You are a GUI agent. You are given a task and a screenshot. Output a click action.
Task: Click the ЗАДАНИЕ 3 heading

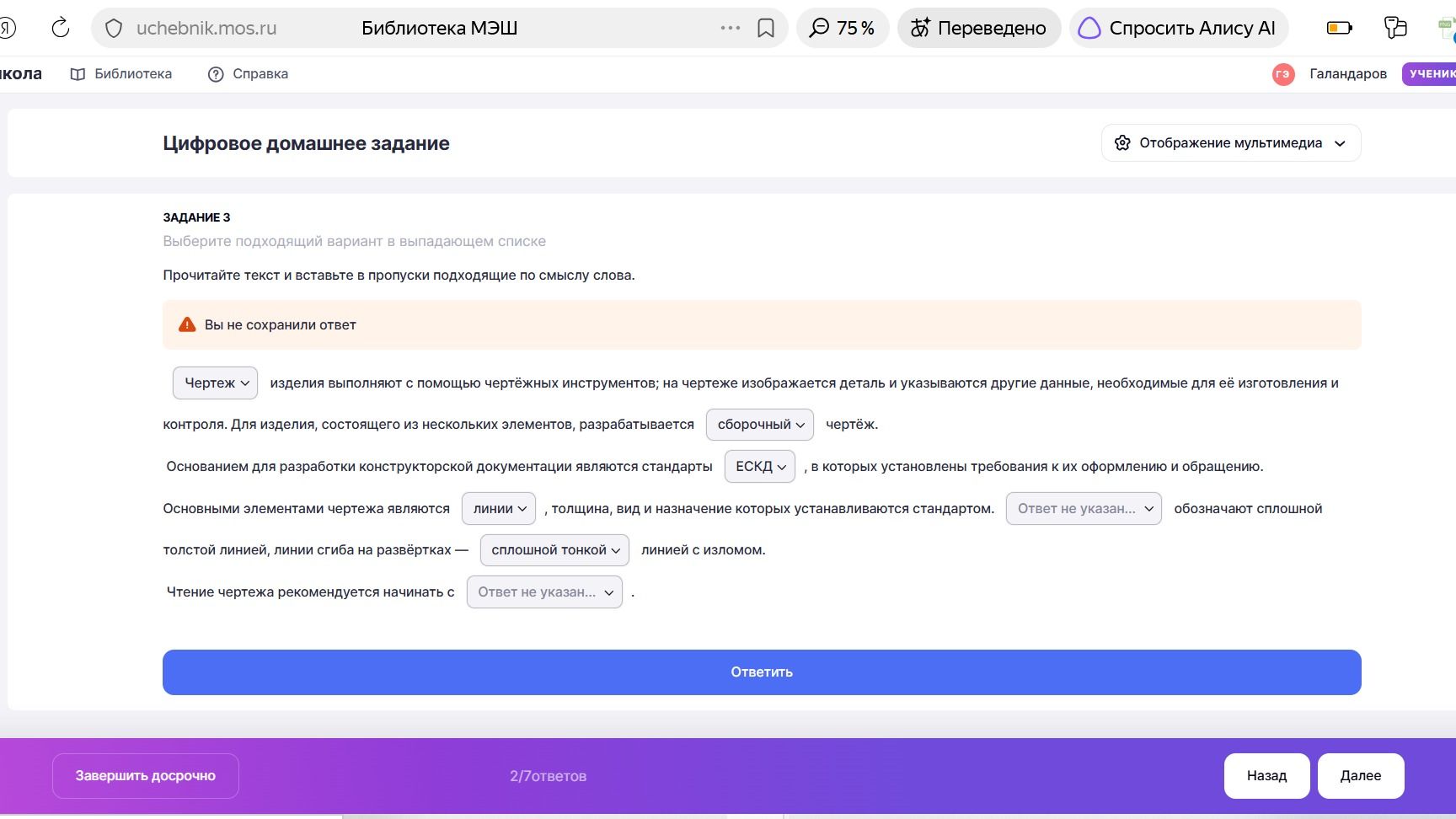click(x=196, y=217)
